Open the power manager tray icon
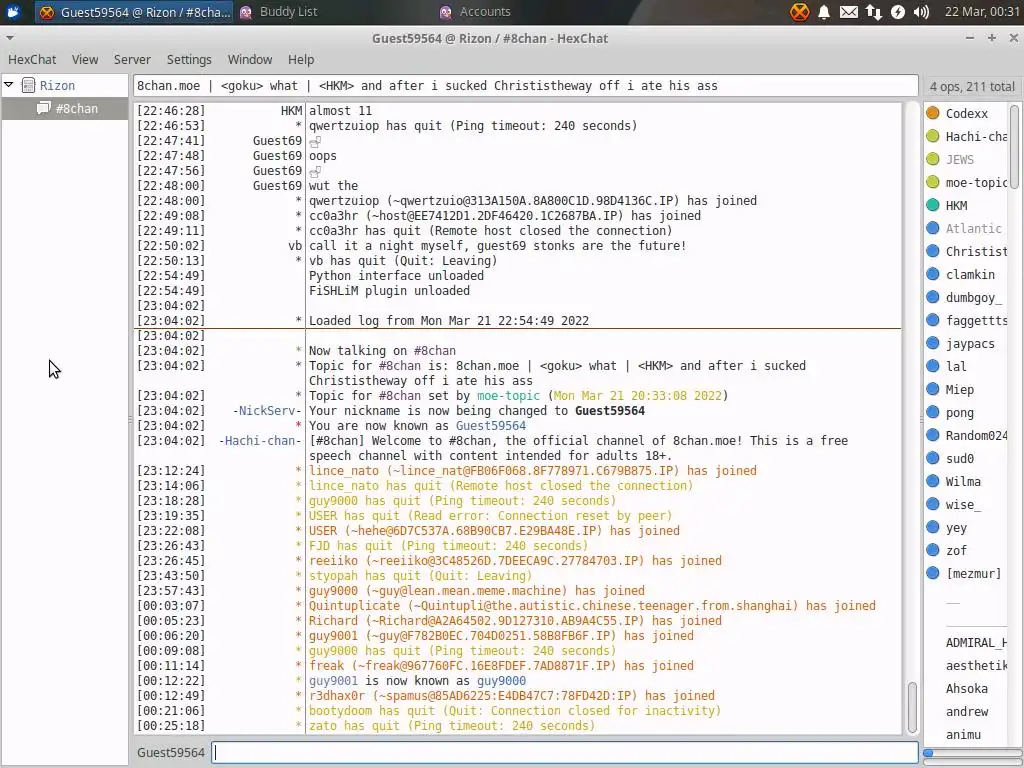The height and width of the screenshot is (768, 1024). (x=898, y=12)
